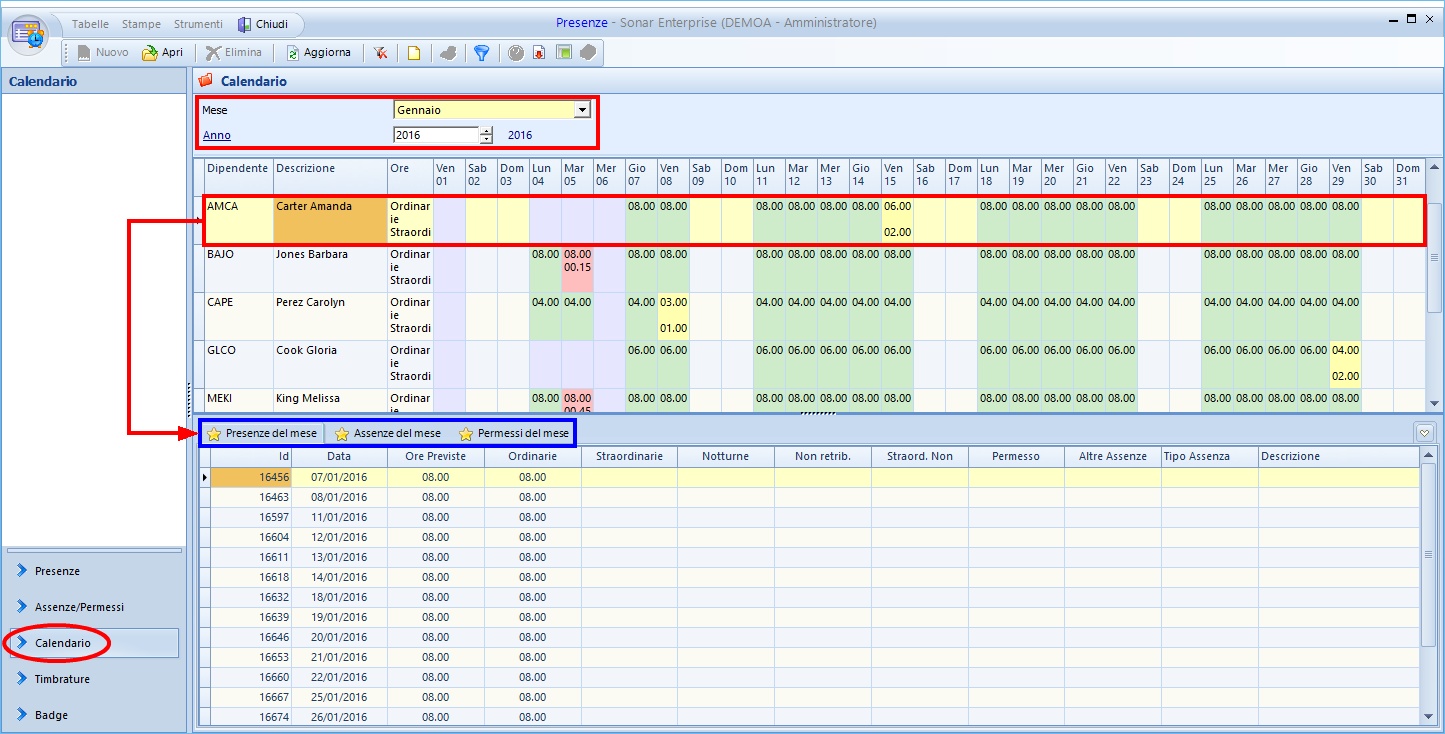Click the year input field showing 2016
Viewport: 1445px width, 734px height.
pyautogui.click(x=435, y=135)
